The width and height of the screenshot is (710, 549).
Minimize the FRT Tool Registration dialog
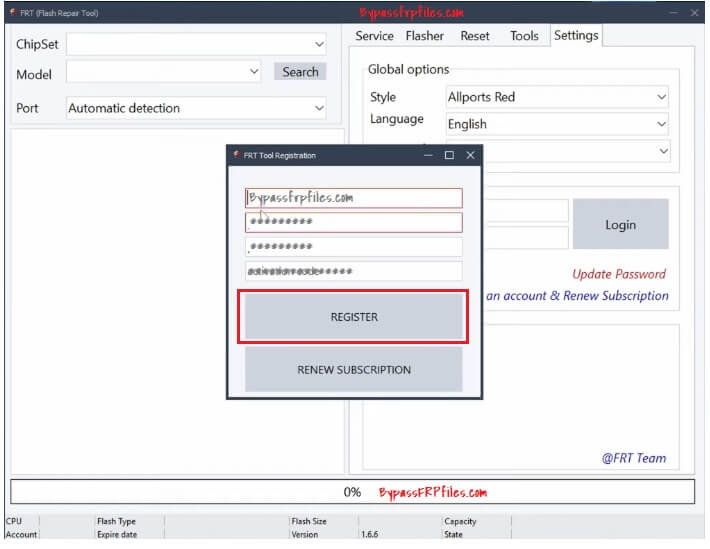tap(428, 155)
